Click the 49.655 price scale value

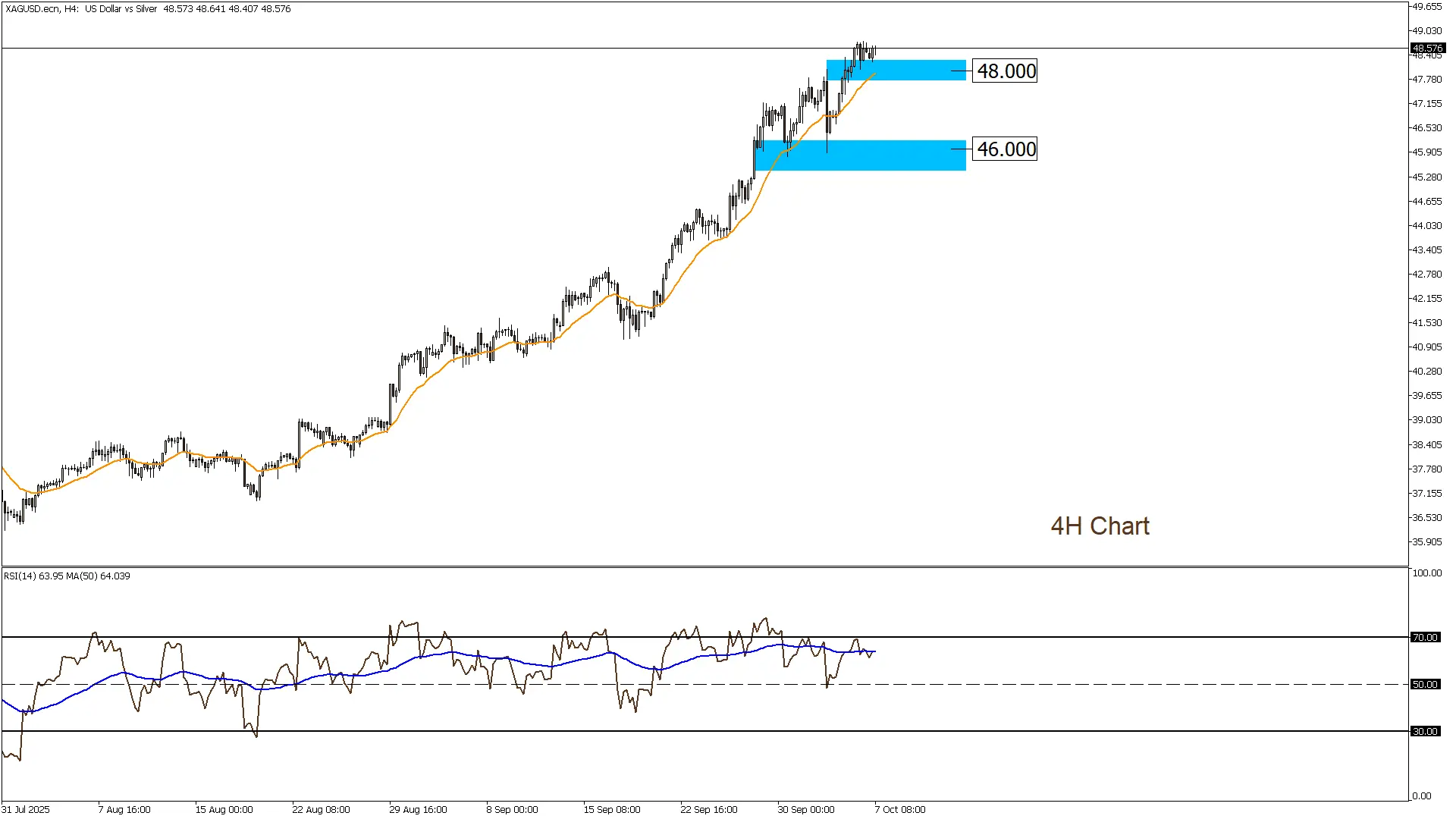1426,7
